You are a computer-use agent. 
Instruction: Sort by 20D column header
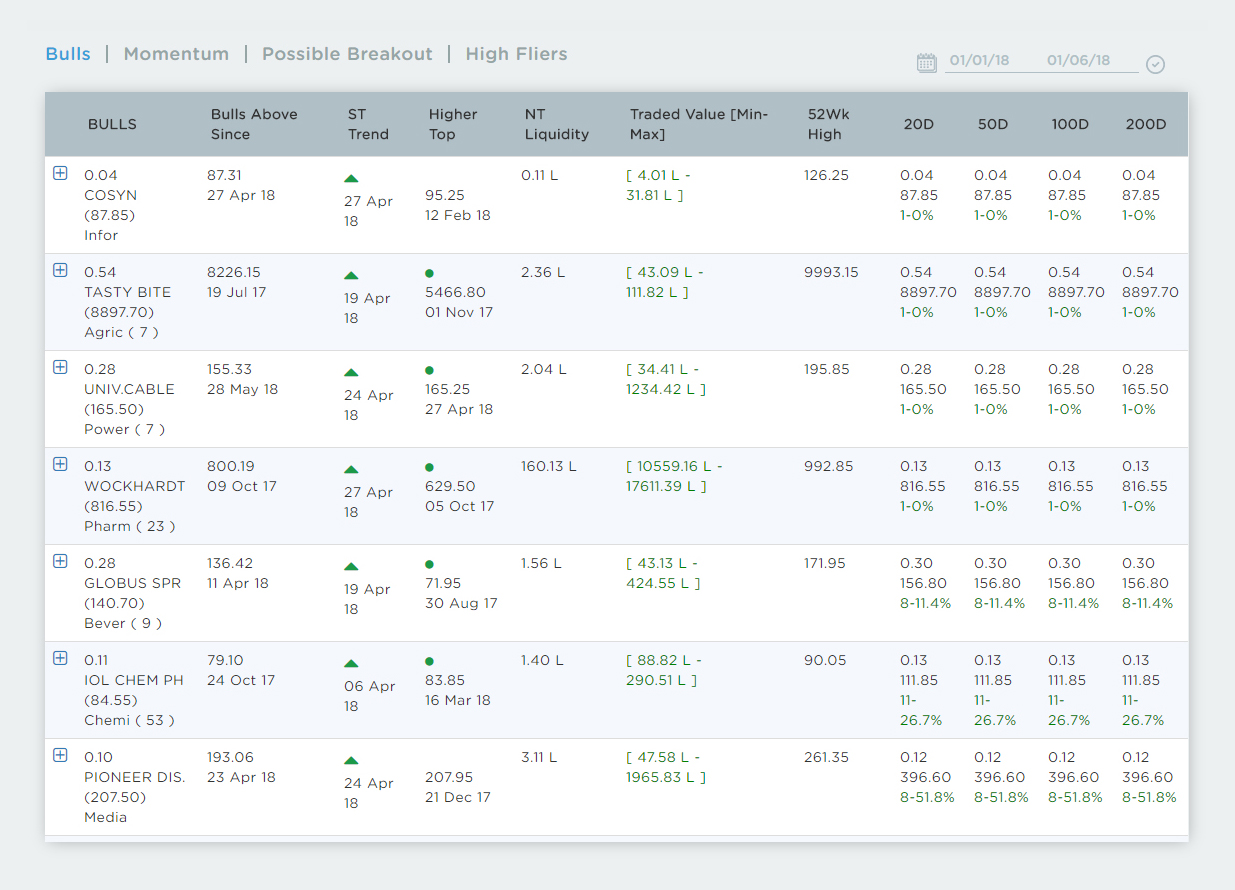(918, 125)
